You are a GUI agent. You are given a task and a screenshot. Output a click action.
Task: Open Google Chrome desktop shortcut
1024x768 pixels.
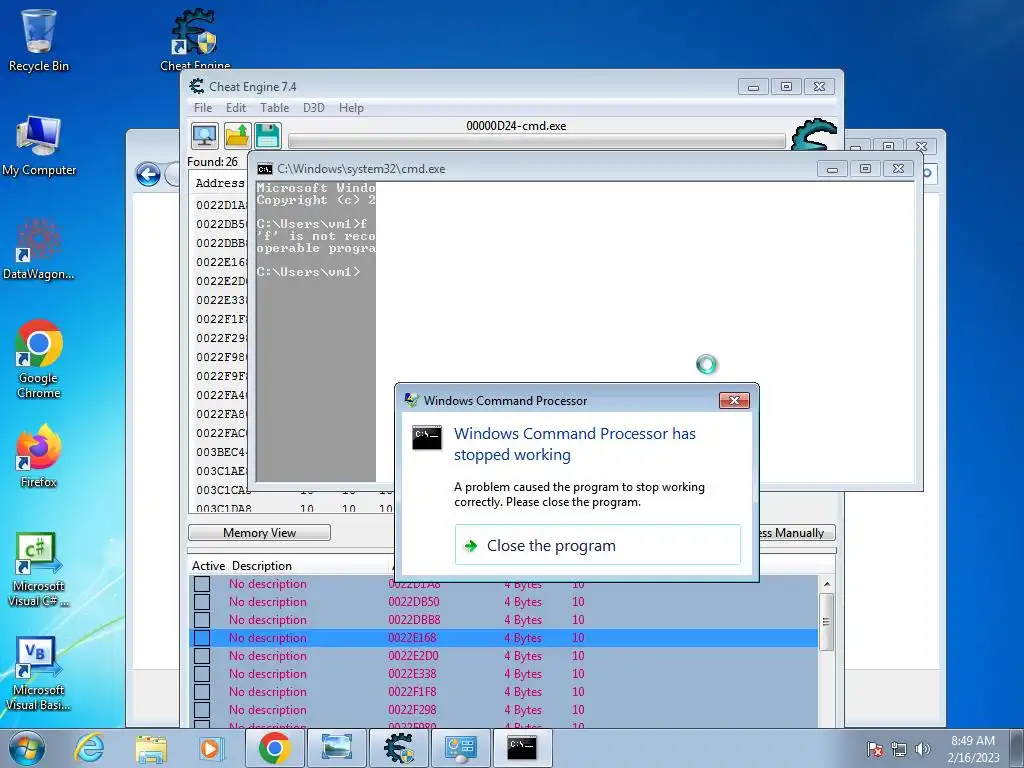[39, 359]
